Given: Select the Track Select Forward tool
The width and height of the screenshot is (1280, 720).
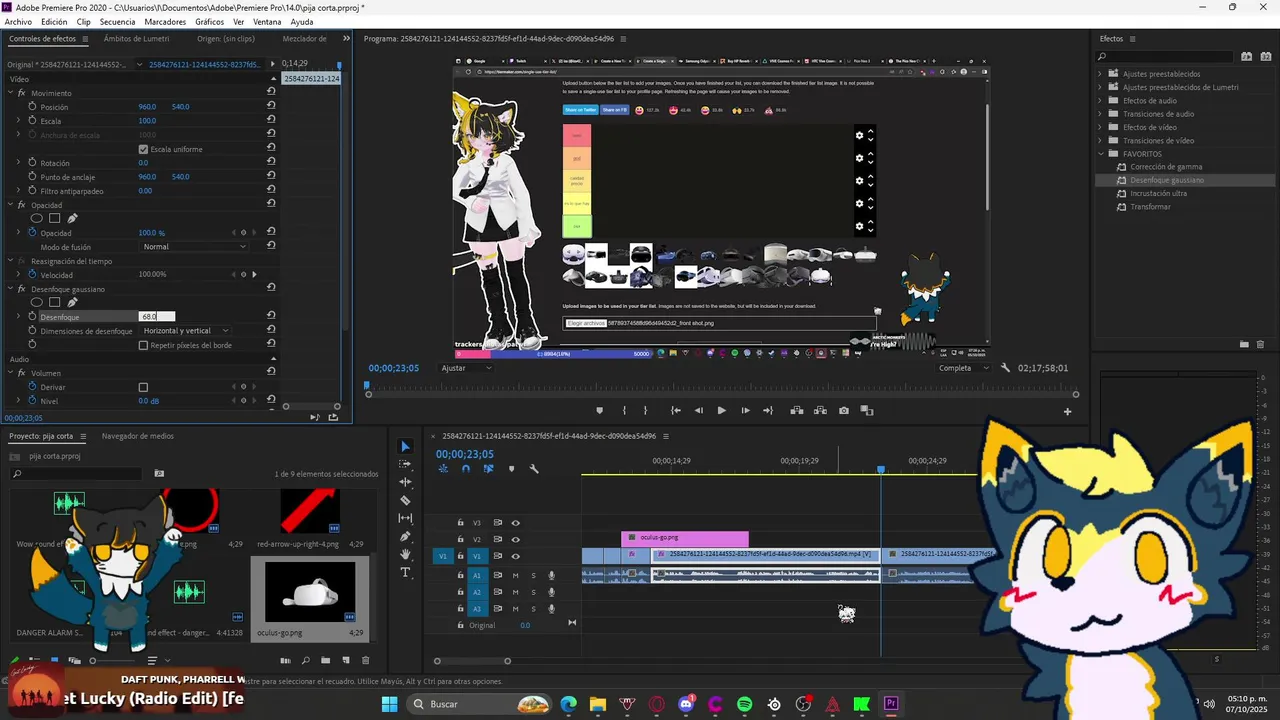Looking at the screenshot, I should coord(405,464).
